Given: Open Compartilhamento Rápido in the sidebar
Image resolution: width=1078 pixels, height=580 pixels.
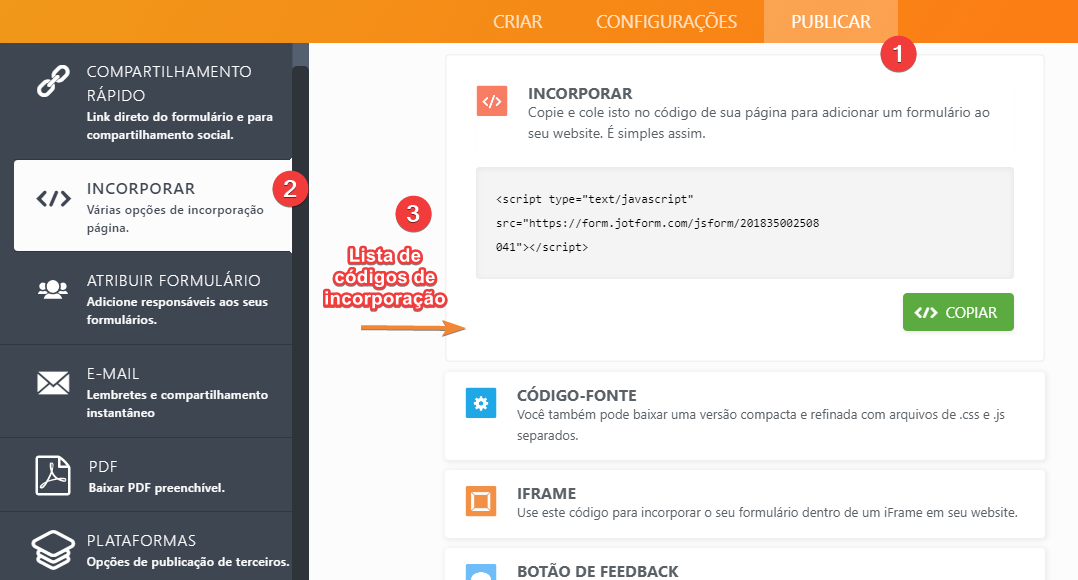Looking at the screenshot, I should click(168, 84).
